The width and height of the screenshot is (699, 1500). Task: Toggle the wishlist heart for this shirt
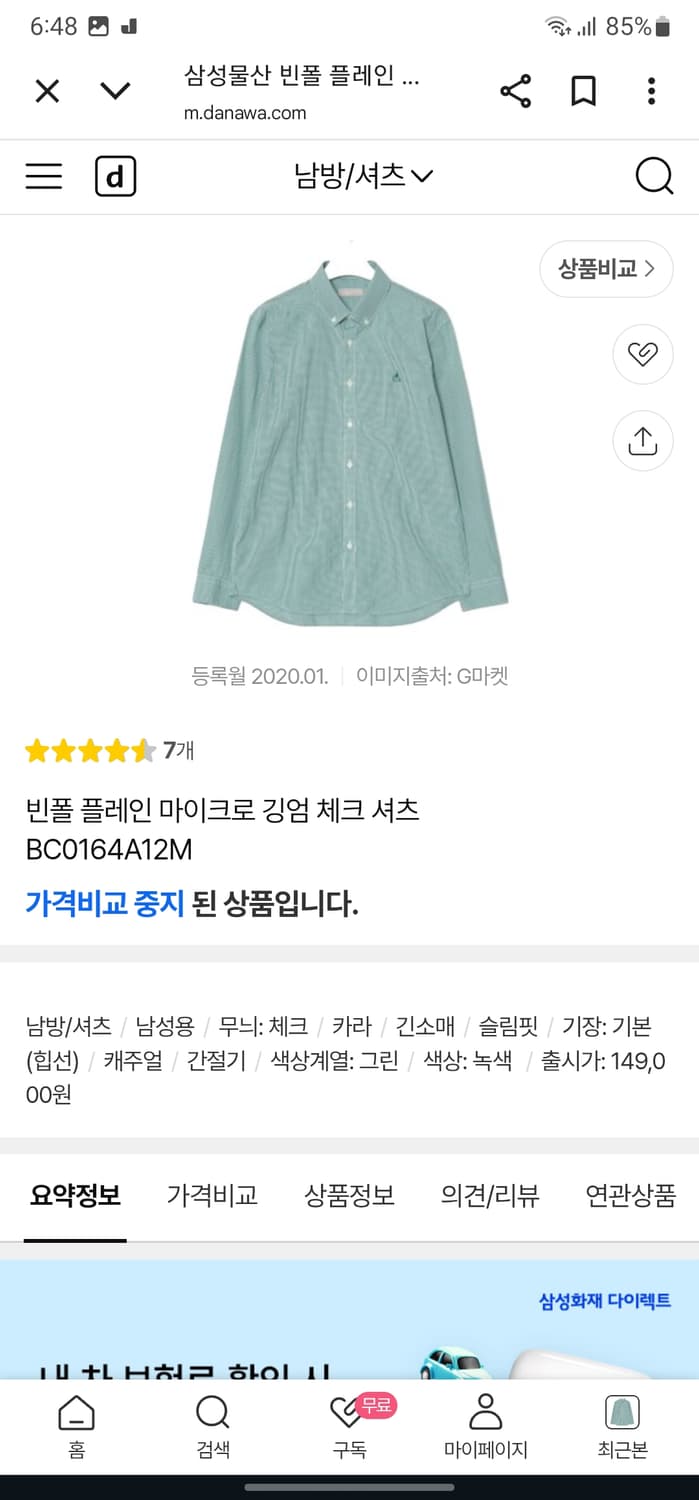tap(642, 354)
